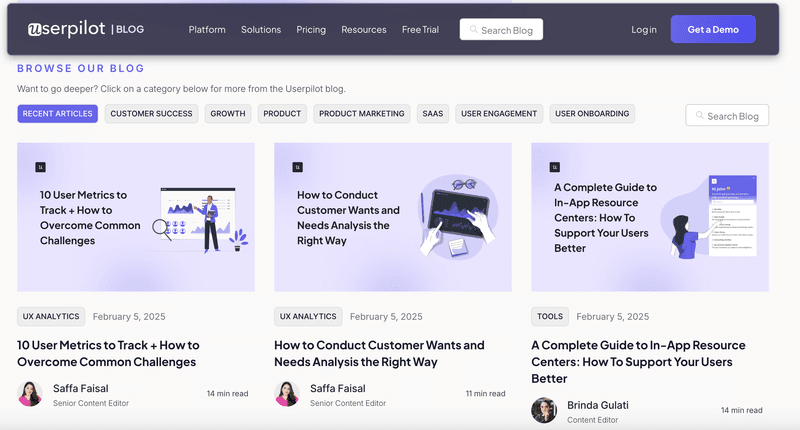Click Saffa Faisal's avatar under second article
This screenshot has width=800, height=430.
[x=287, y=394]
